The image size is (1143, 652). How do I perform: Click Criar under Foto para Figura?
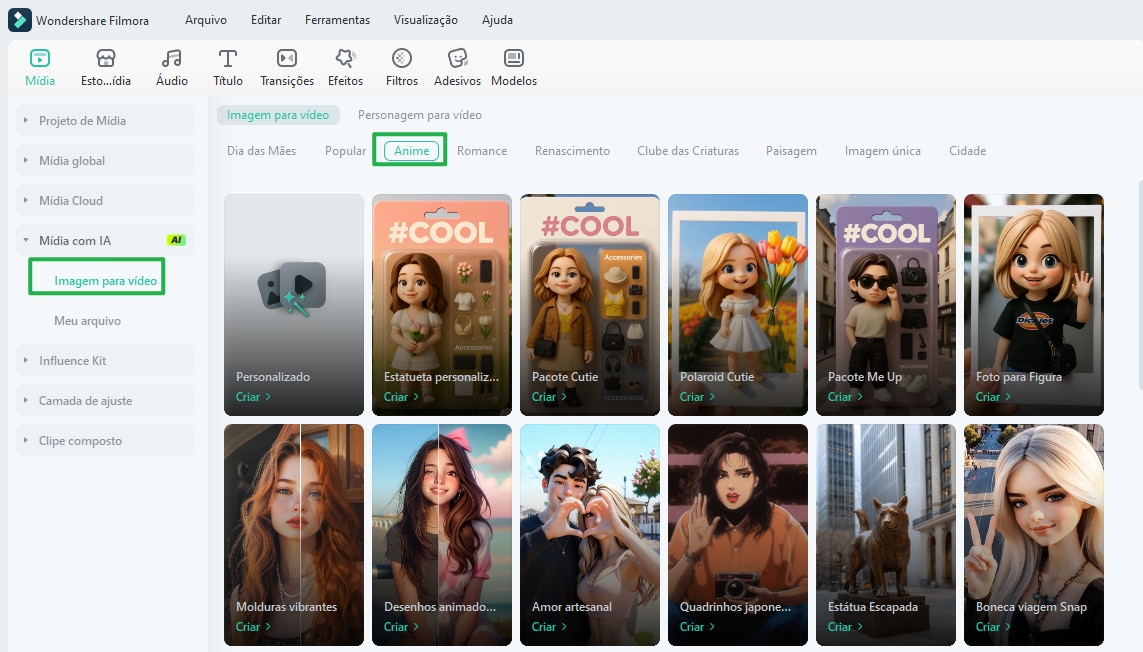point(994,397)
